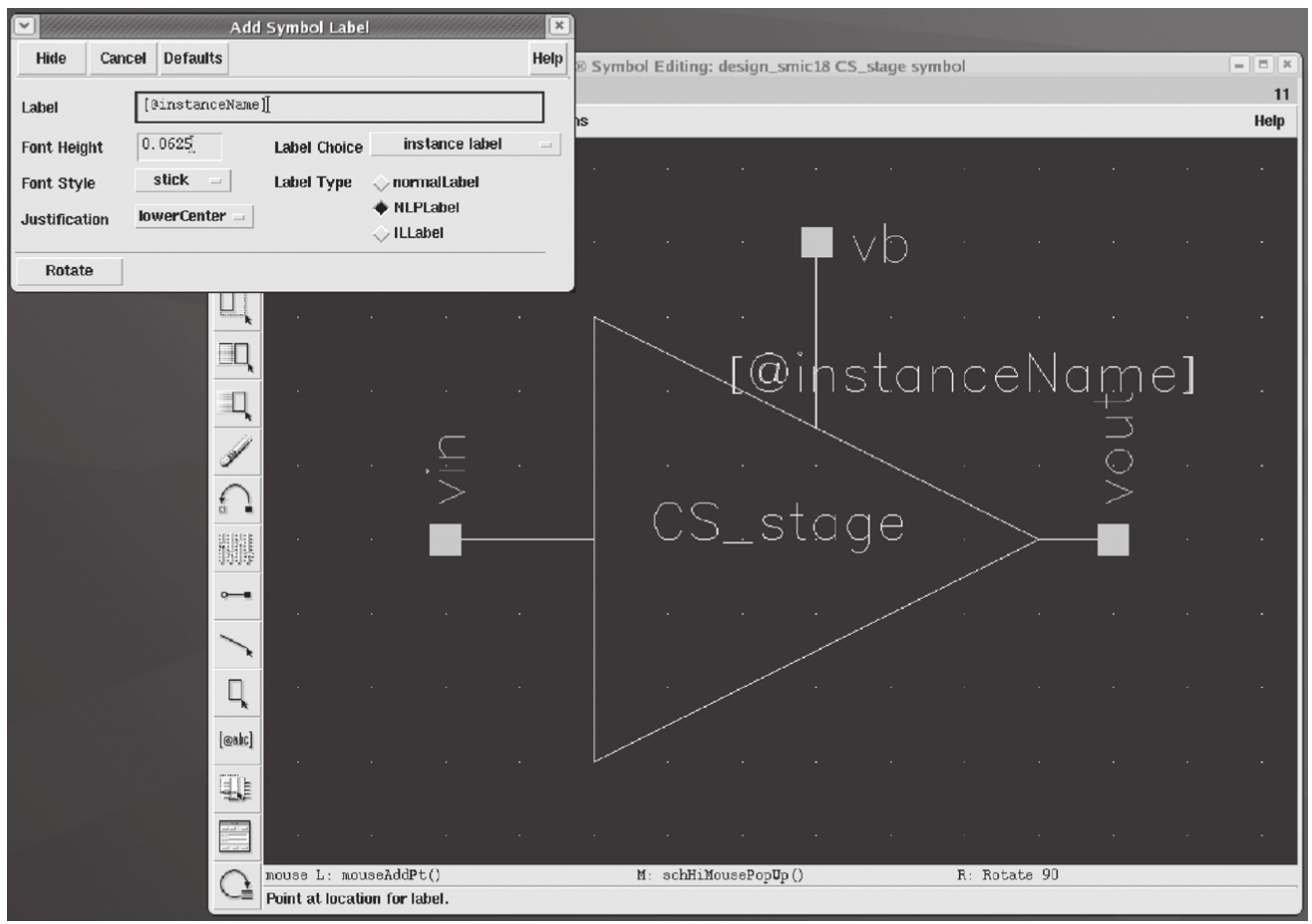
Task: Select the ILLabel radio option
Action: pyautogui.click(x=381, y=233)
